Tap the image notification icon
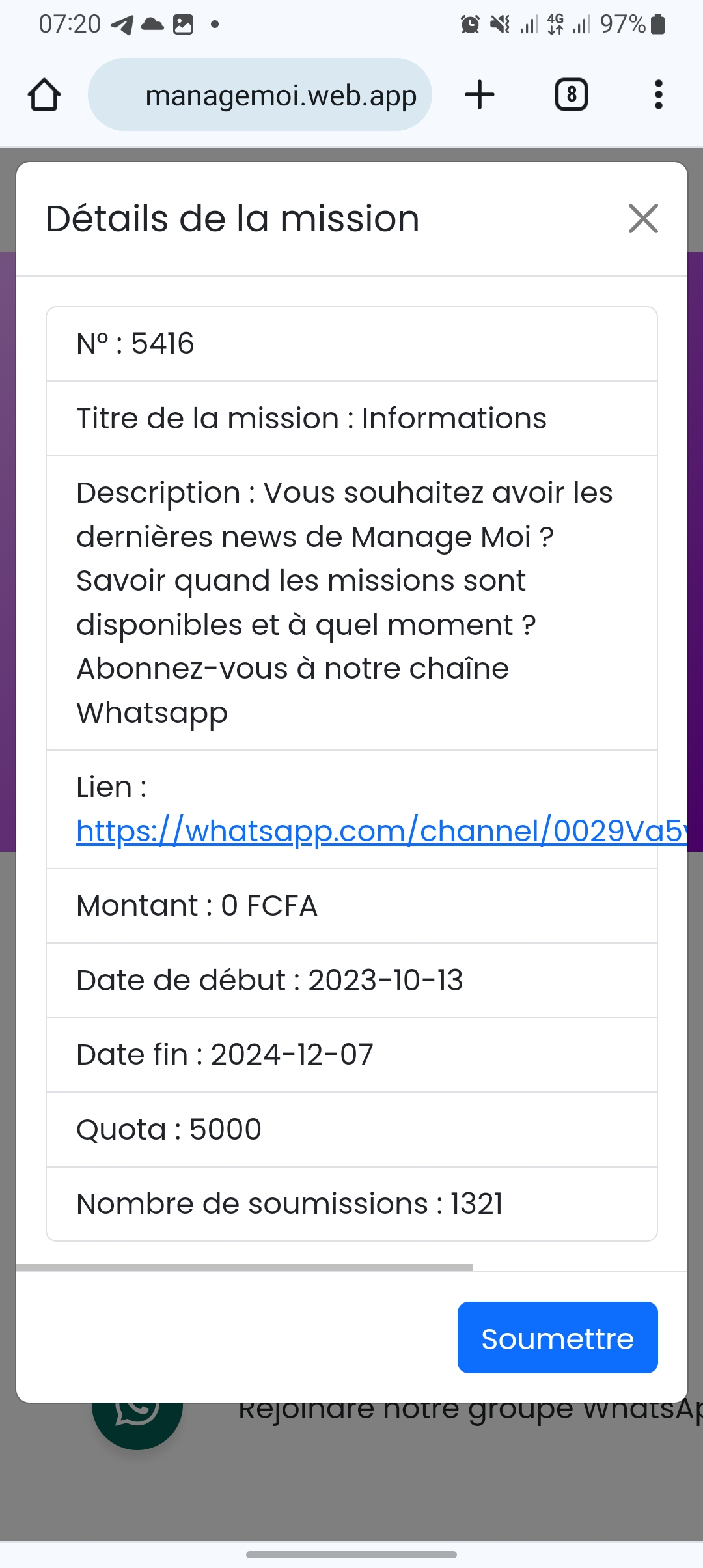Viewport: 703px width, 1568px height. [184, 25]
